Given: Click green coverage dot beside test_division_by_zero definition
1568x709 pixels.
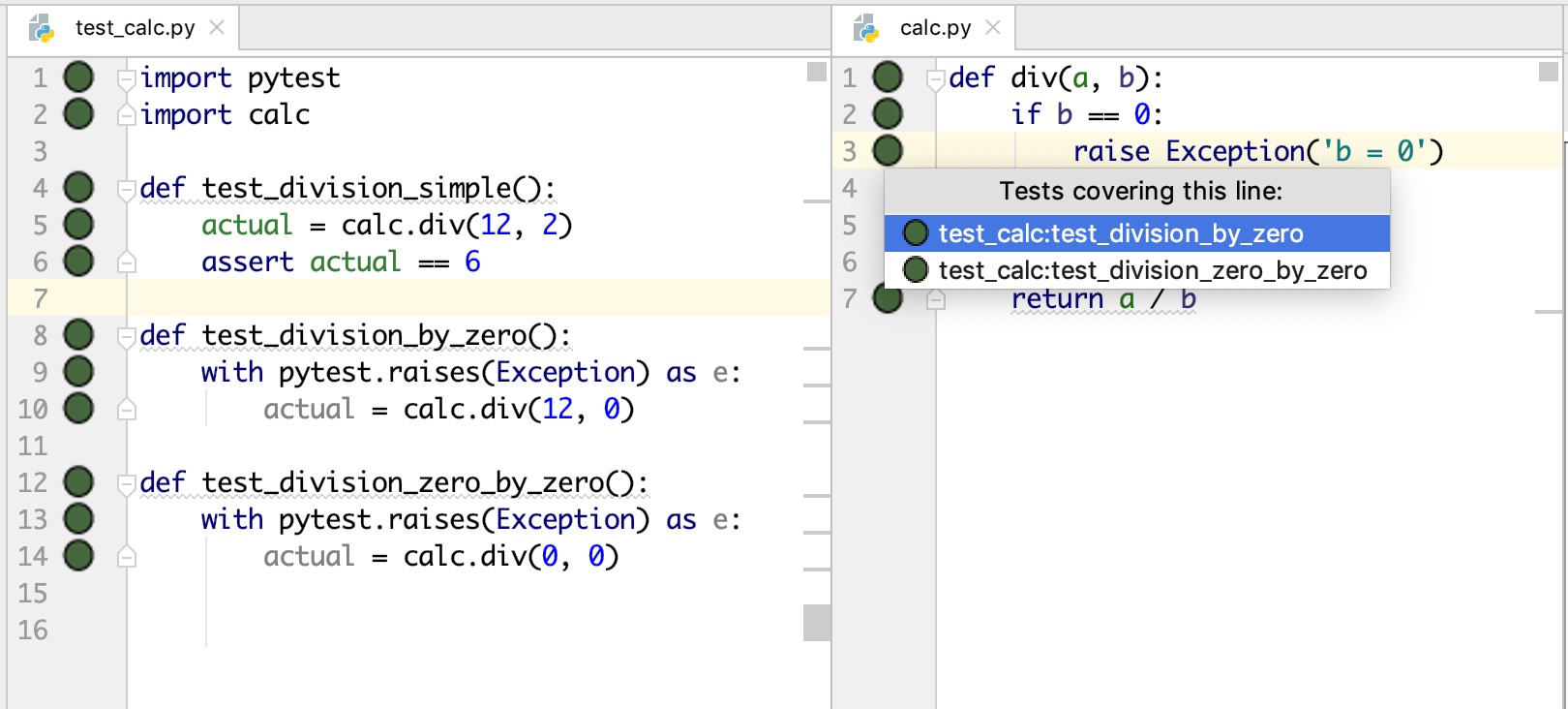Looking at the screenshot, I should [78, 335].
